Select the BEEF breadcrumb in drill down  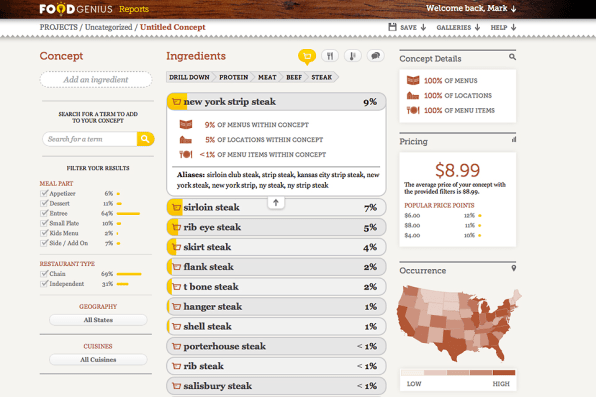tap(294, 77)
